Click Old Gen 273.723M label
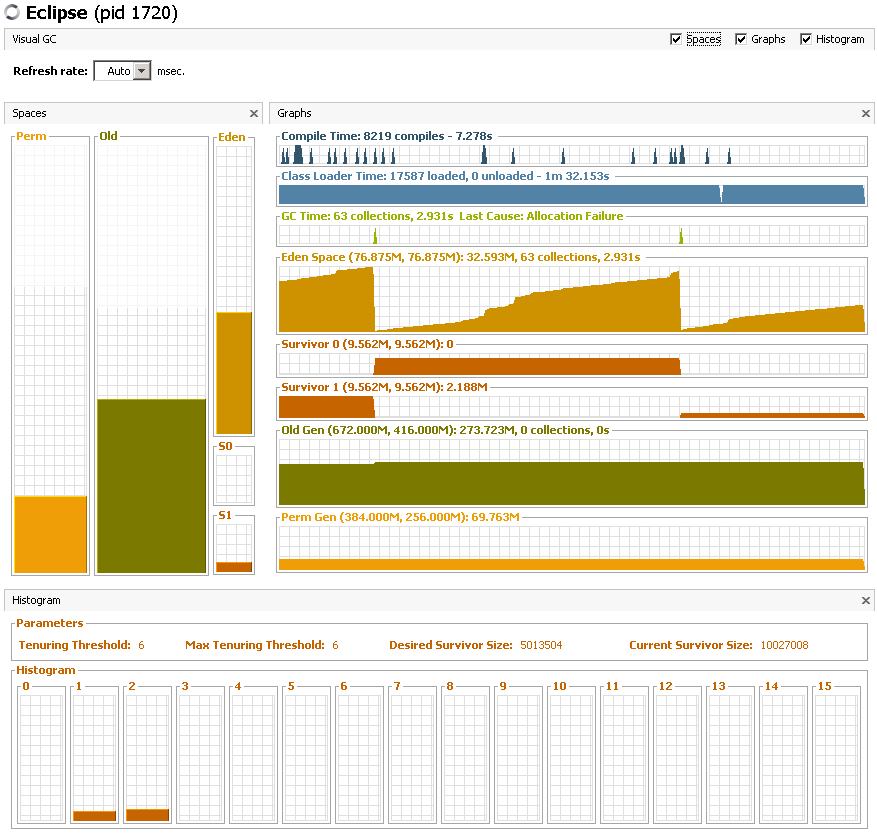 pyautogui.click(x=445, y=430)
